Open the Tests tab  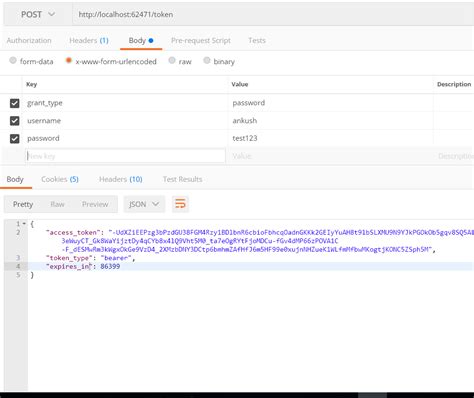(257, 40)
